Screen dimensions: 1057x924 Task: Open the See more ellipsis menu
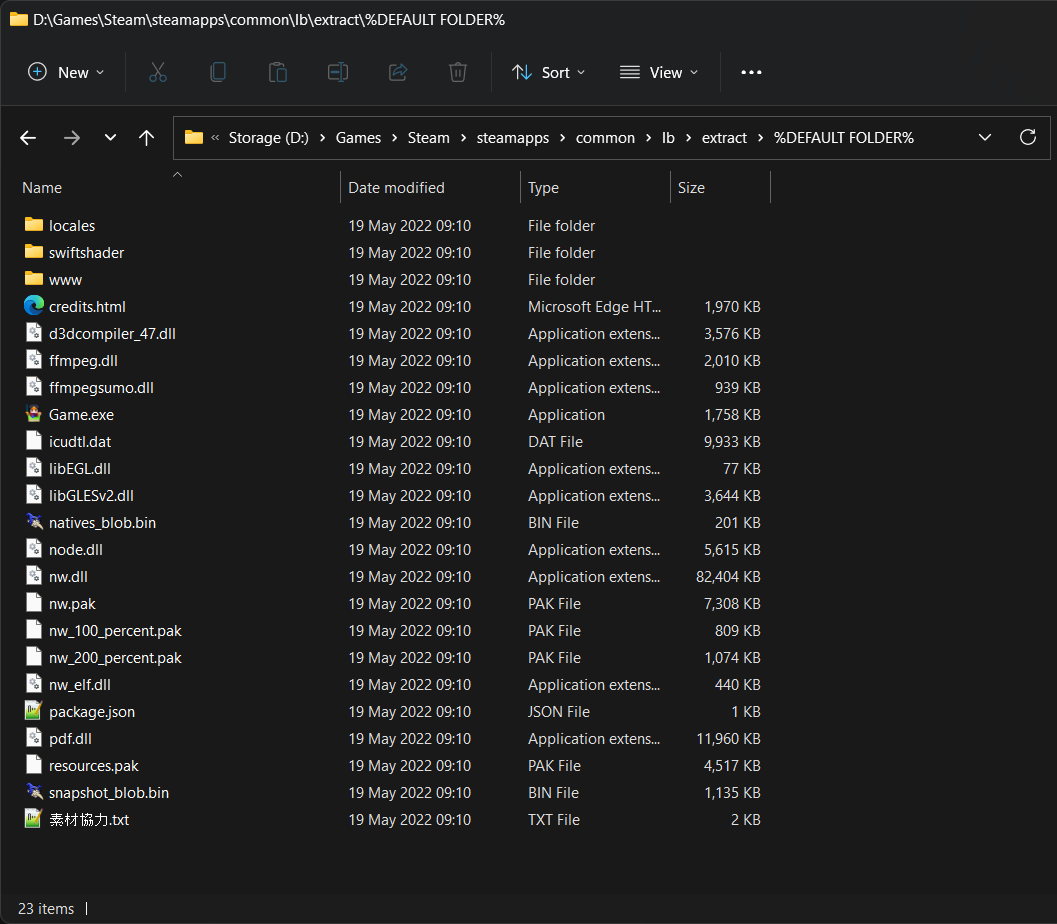751,72
